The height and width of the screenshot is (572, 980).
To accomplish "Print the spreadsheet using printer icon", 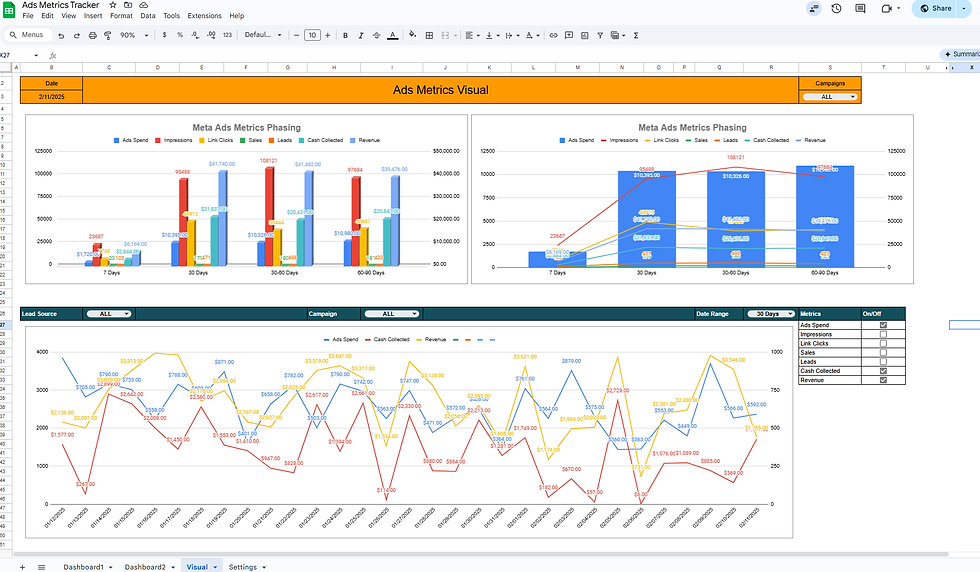I will (x=92, y=36).
